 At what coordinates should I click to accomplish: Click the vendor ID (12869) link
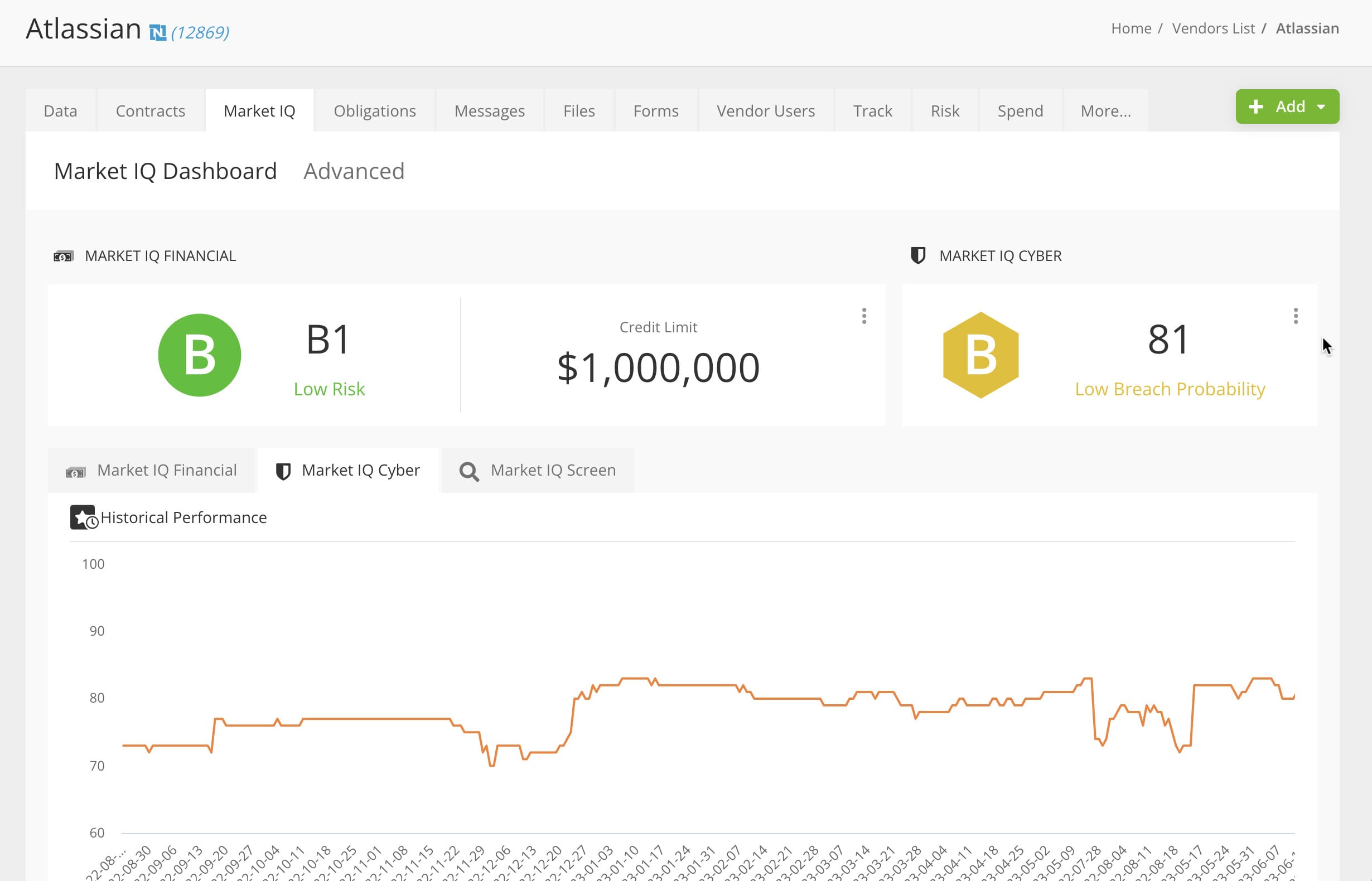[200, 32]
